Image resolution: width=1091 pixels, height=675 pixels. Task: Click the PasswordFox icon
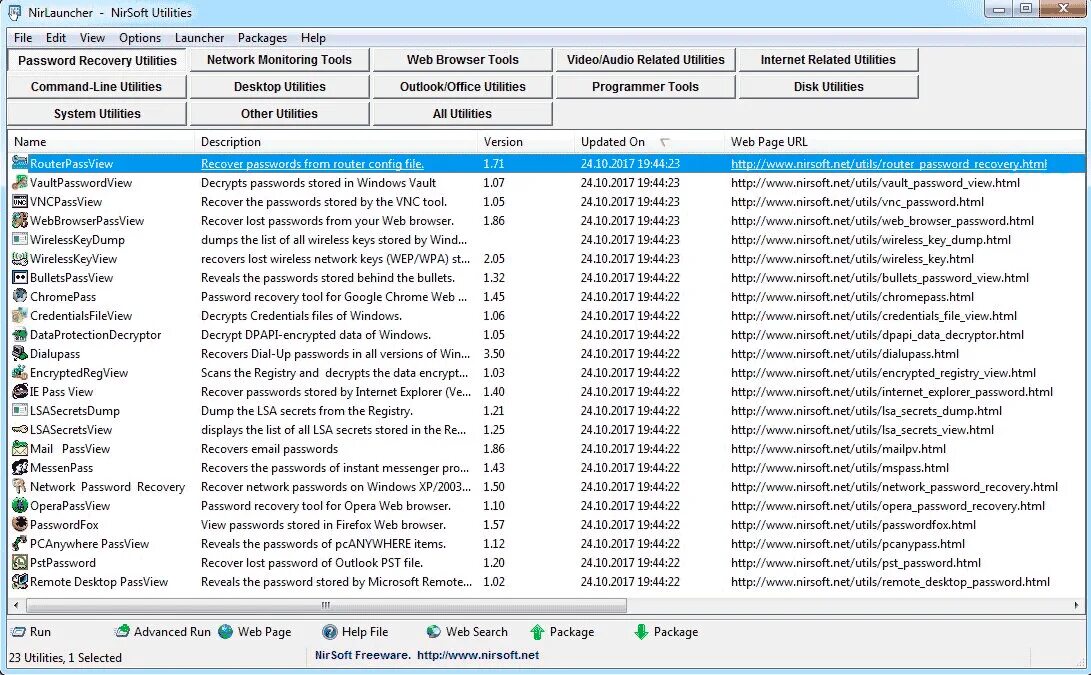tap(19, 525)
